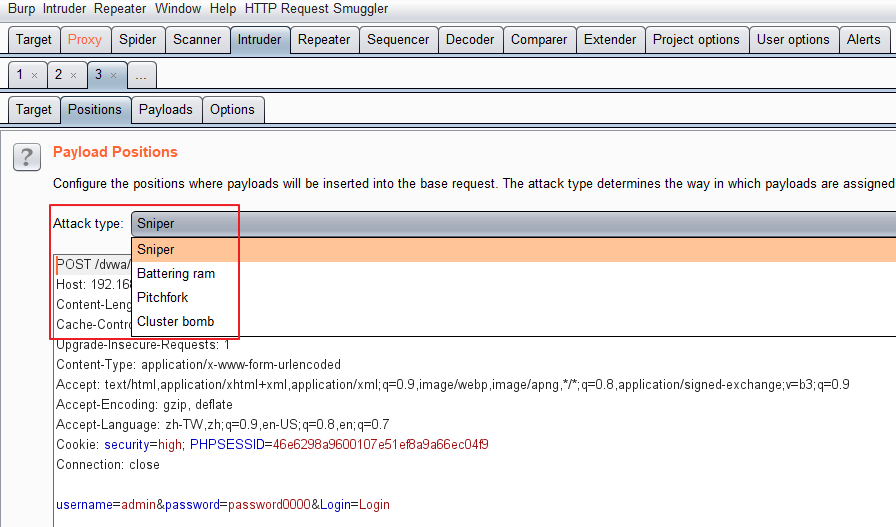The height and width of the screenshot is (527, 896).
Task: Switch to the Spider tab
Action: pos(137,39)
